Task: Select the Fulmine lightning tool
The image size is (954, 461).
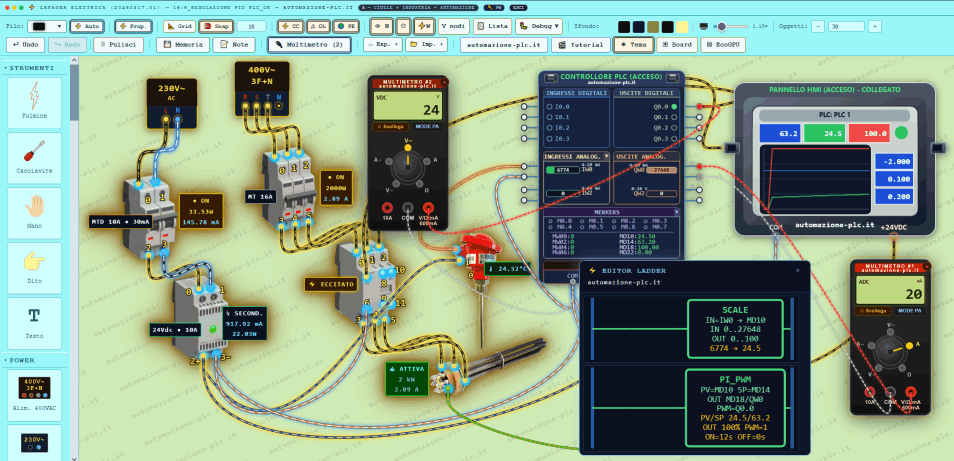Action: click(x=34, y=102)
